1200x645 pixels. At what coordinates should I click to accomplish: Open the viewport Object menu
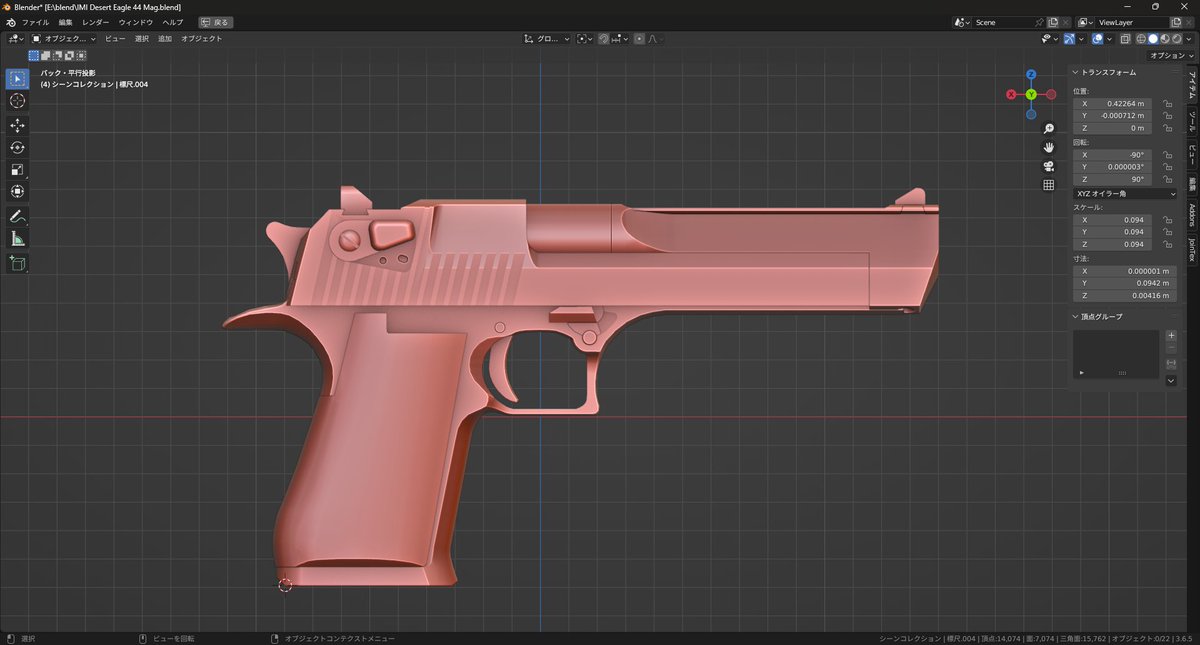(201, 39)
